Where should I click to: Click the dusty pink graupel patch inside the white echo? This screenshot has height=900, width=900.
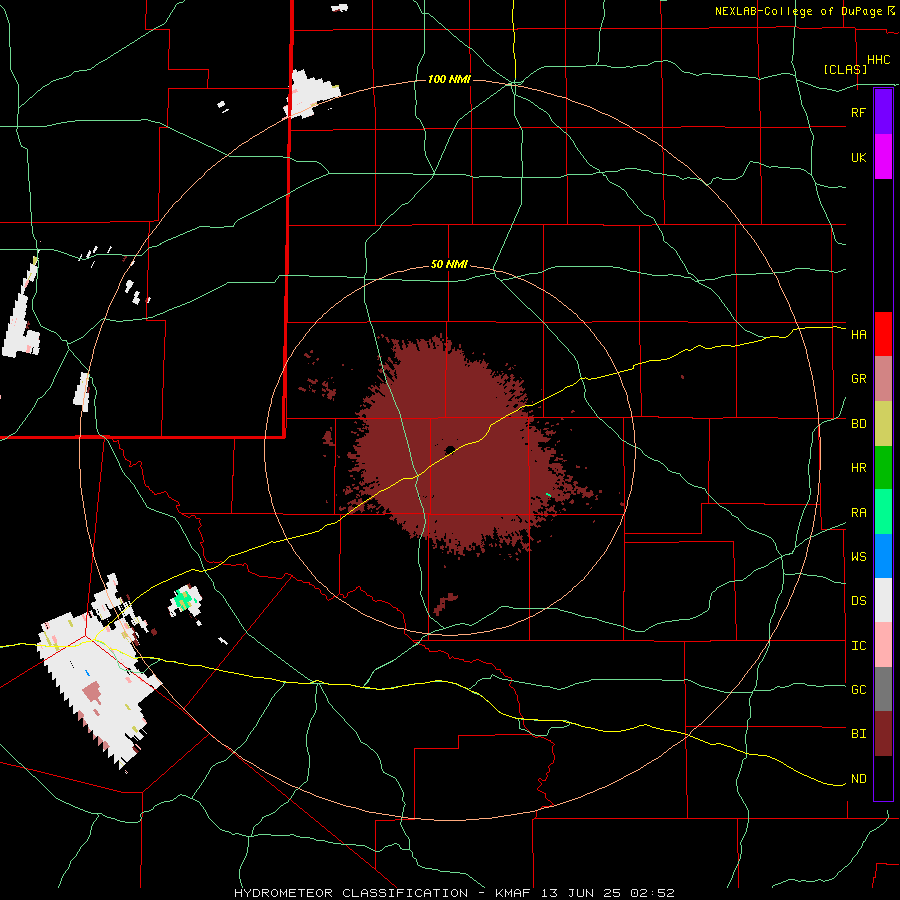click(93, 692)
